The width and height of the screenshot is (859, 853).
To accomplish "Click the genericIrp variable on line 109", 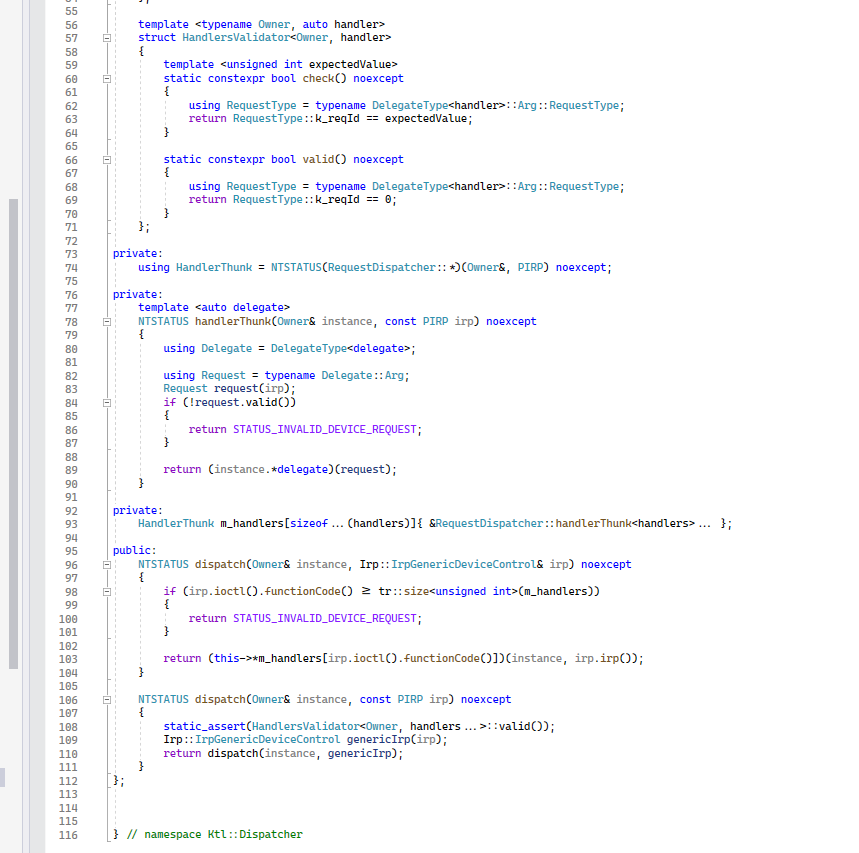I will [x=382, y=740].
